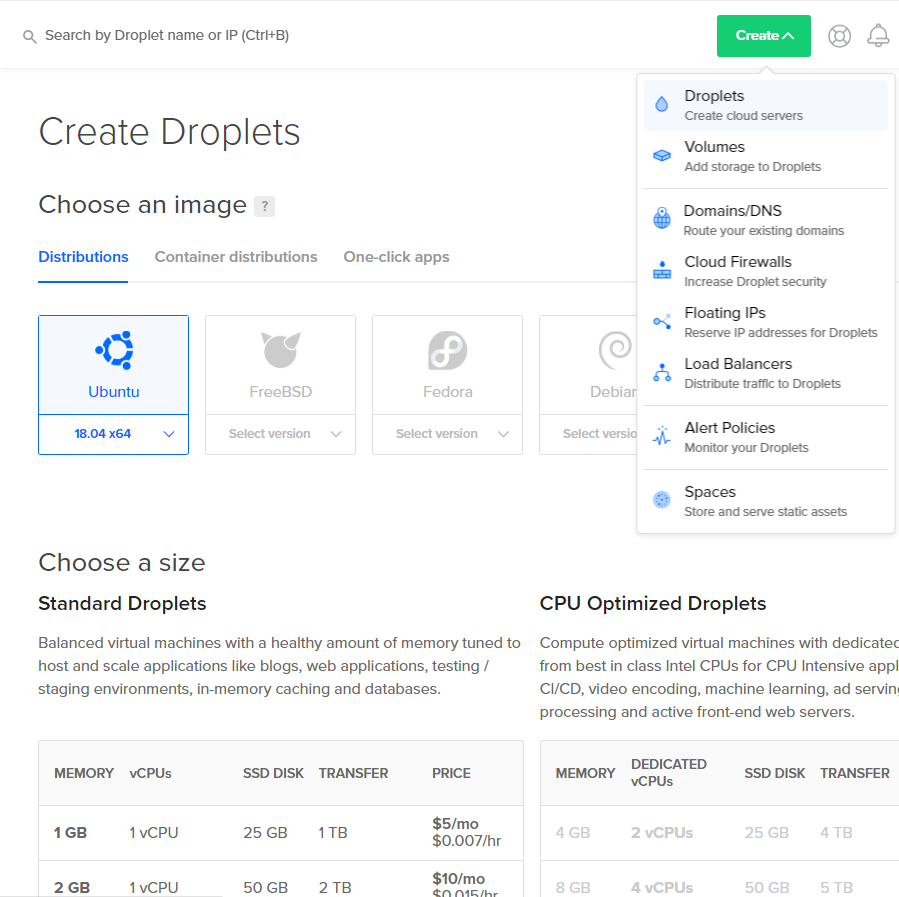The height and width of the screenshot is (897, 899).
Task: Click the Choose an image help question mark
Action: pos(264,206)
